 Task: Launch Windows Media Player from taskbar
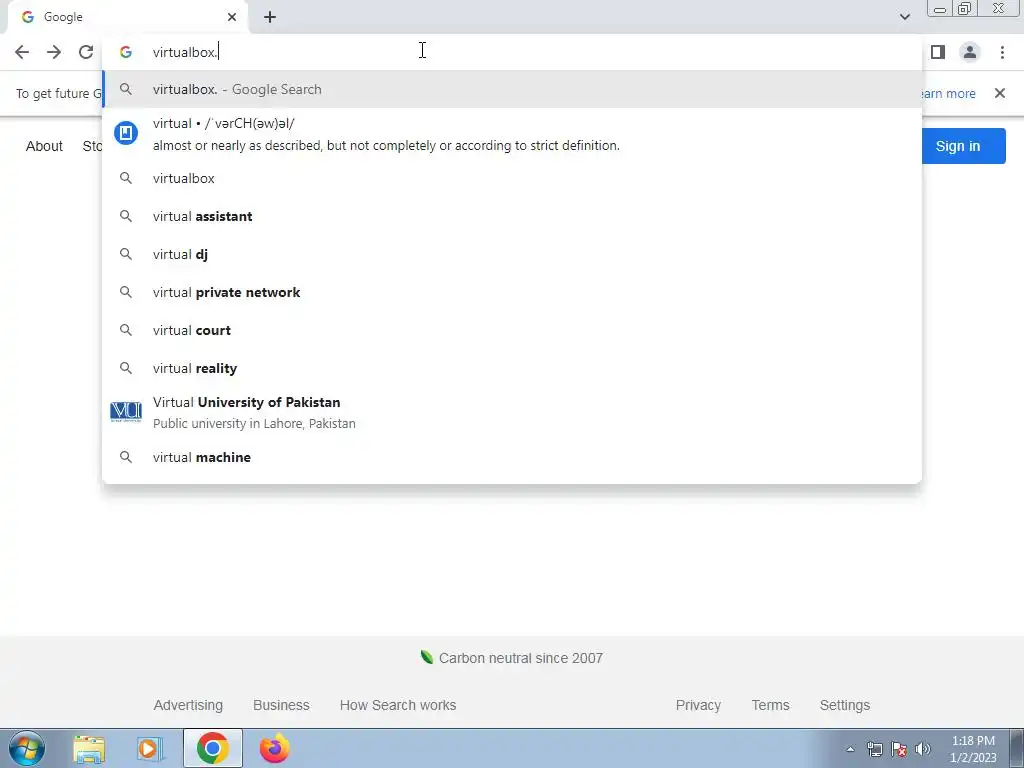[150, 748]
